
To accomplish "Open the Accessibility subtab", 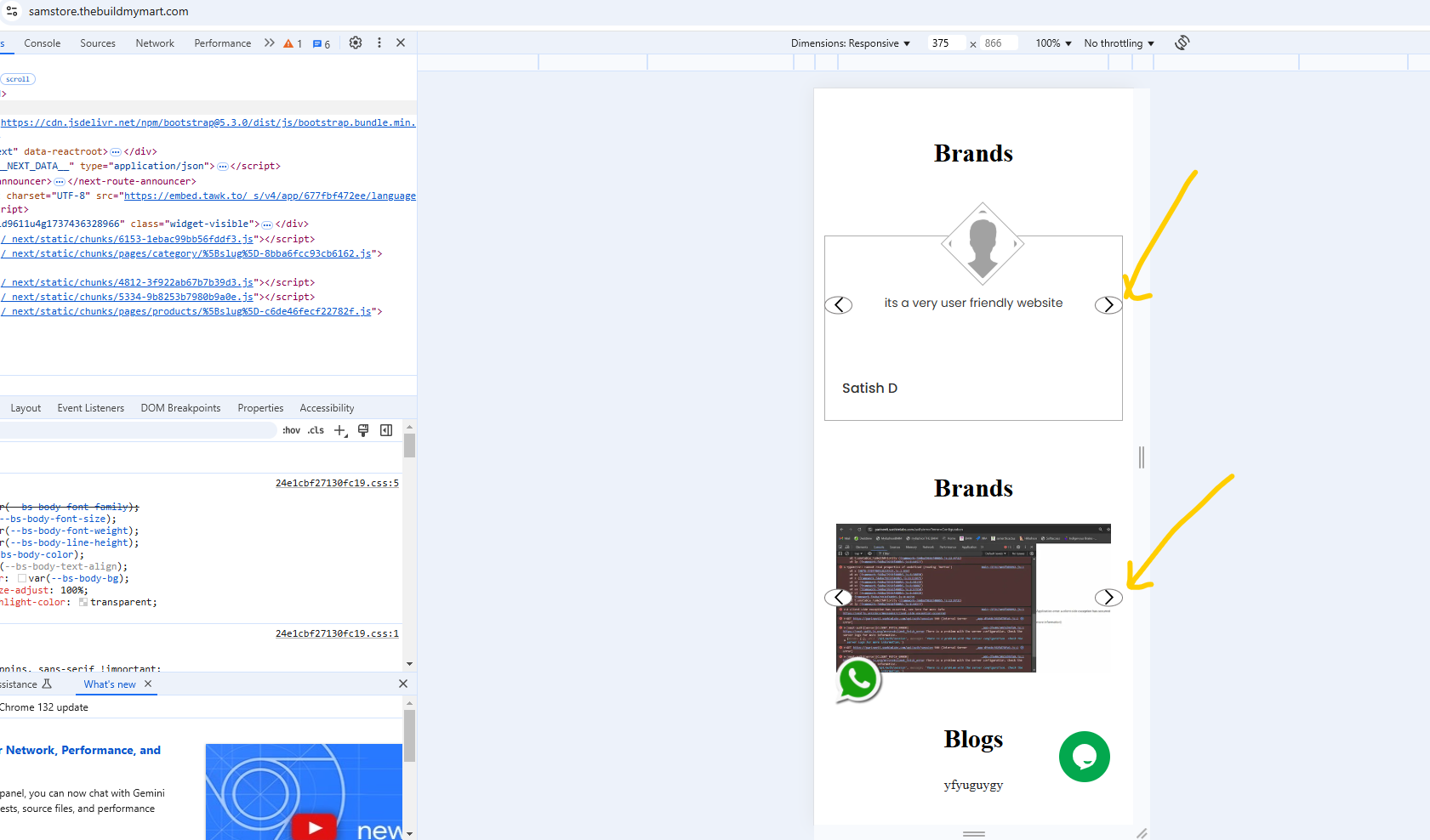I will pos(327,408).
